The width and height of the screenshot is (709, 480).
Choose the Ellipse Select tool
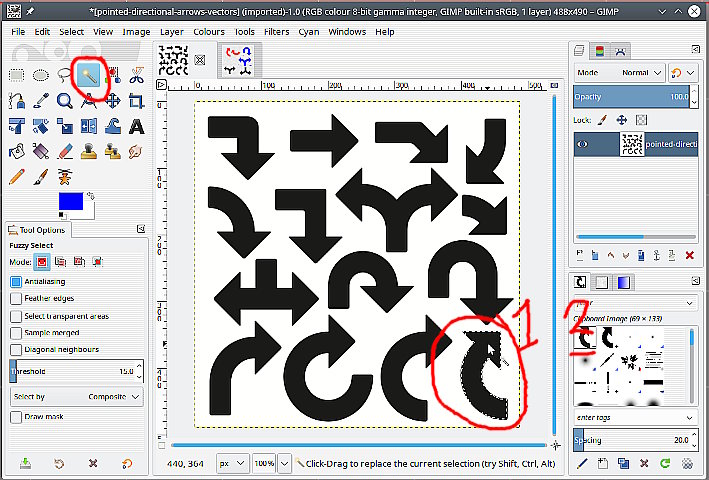pyautogui.click(x=41, y=75)
